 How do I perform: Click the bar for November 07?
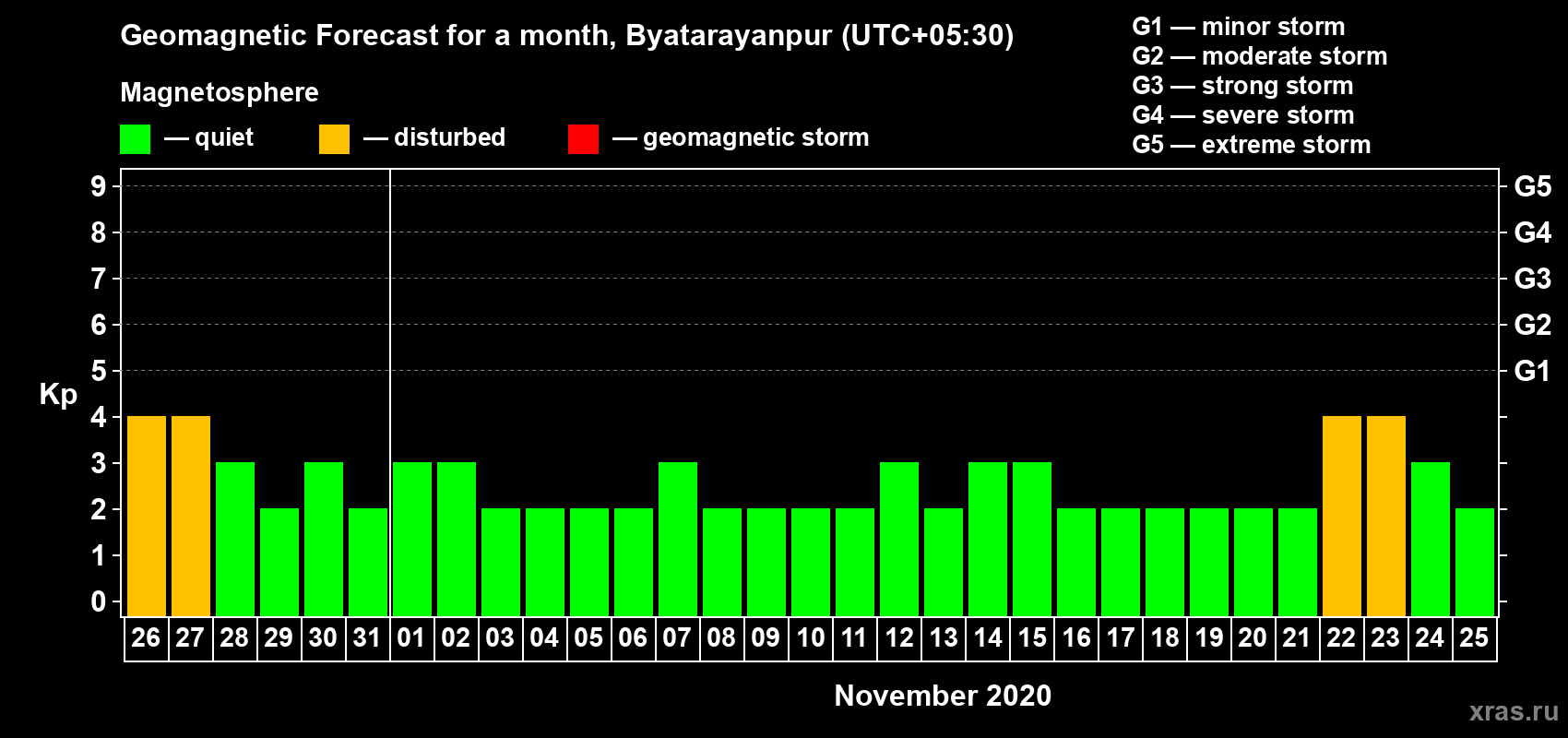[678, 539]
